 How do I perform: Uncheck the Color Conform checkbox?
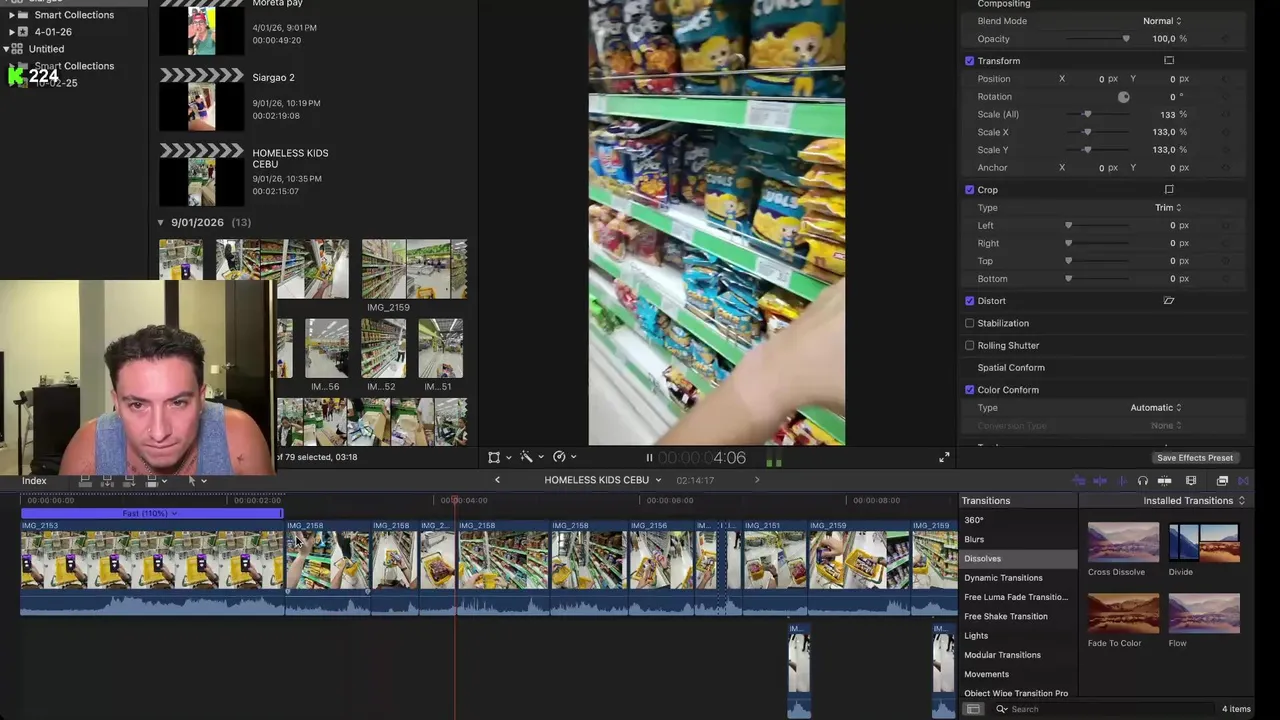969,390
